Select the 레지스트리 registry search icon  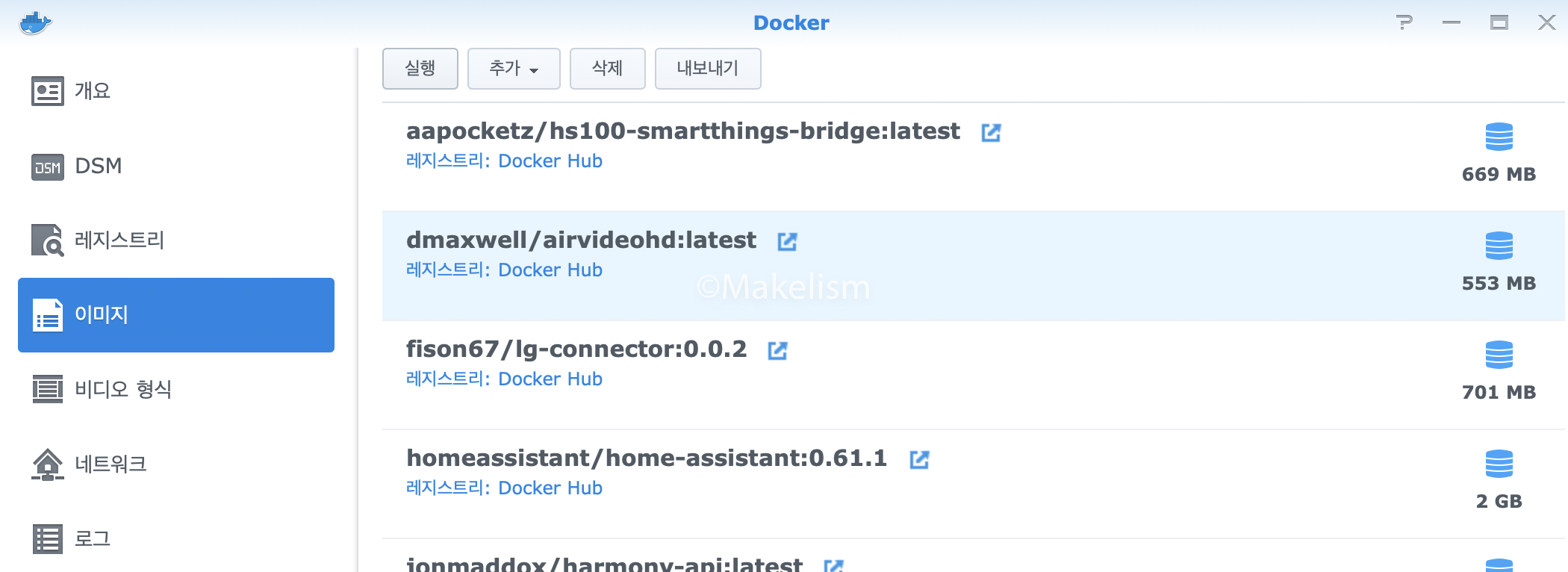click(x=48, y=240)
